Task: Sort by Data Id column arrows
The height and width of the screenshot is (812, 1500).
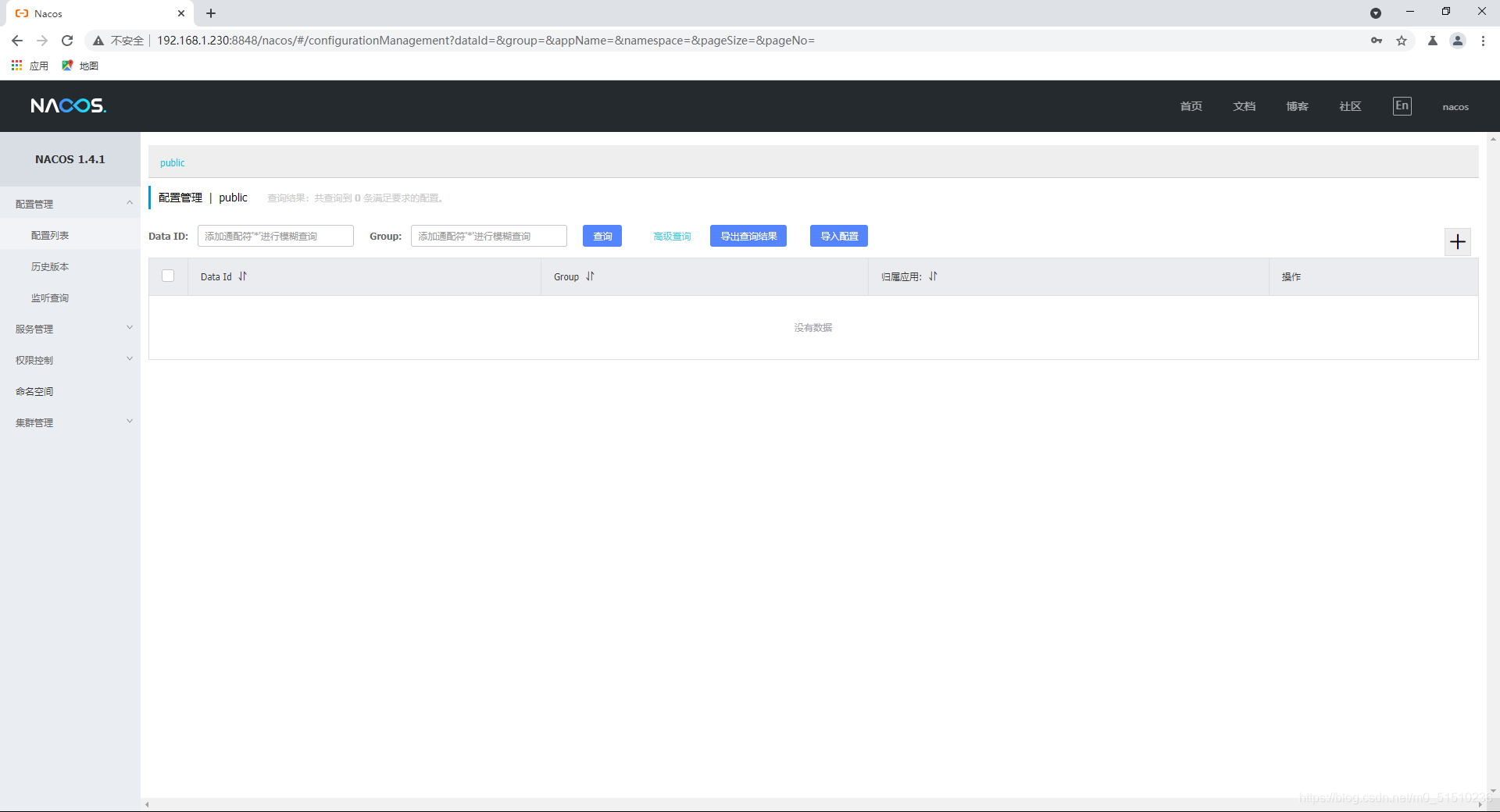Action: point(242,276)
